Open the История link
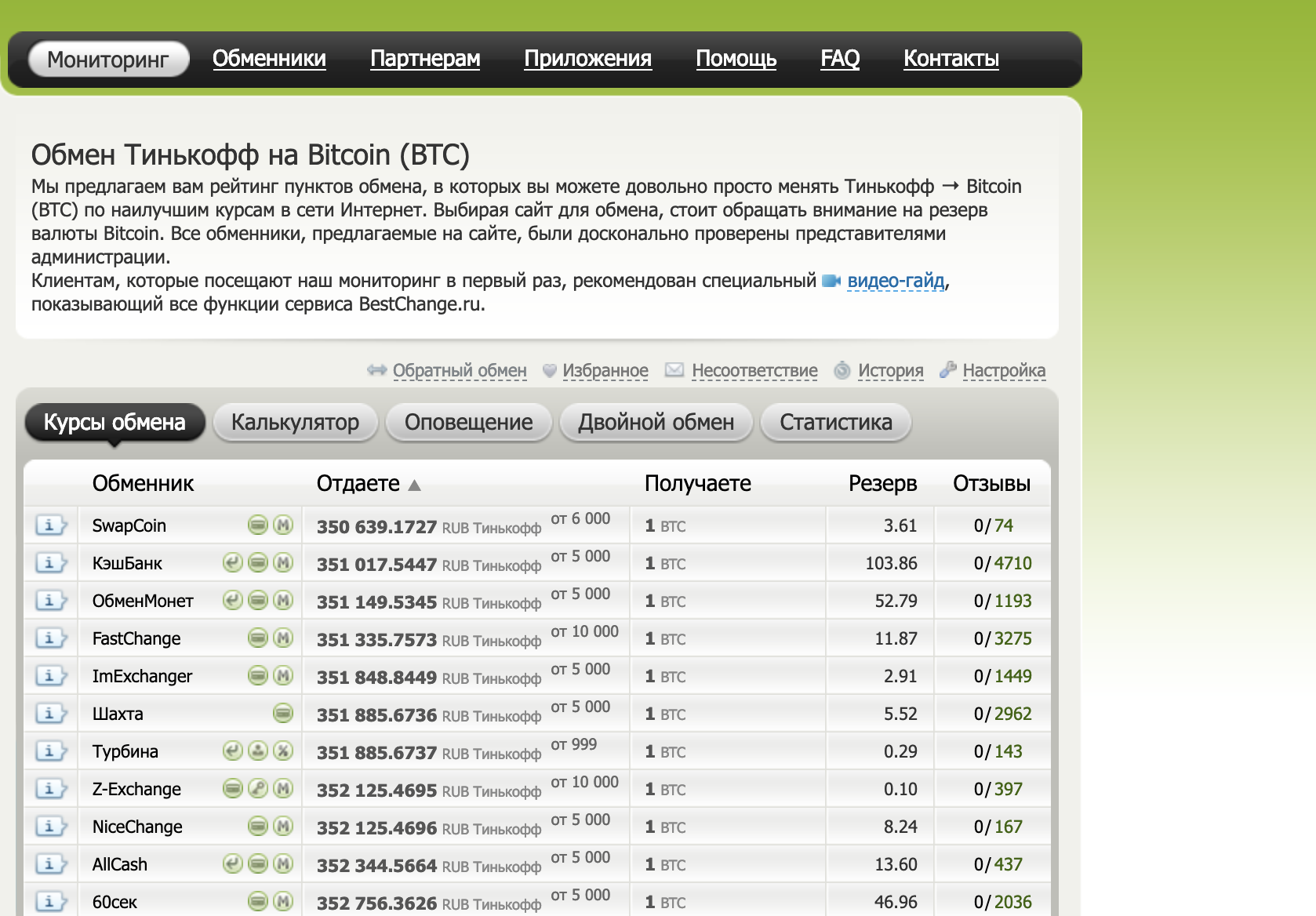Screen dimensions: 1316x916 click(891, 370)
